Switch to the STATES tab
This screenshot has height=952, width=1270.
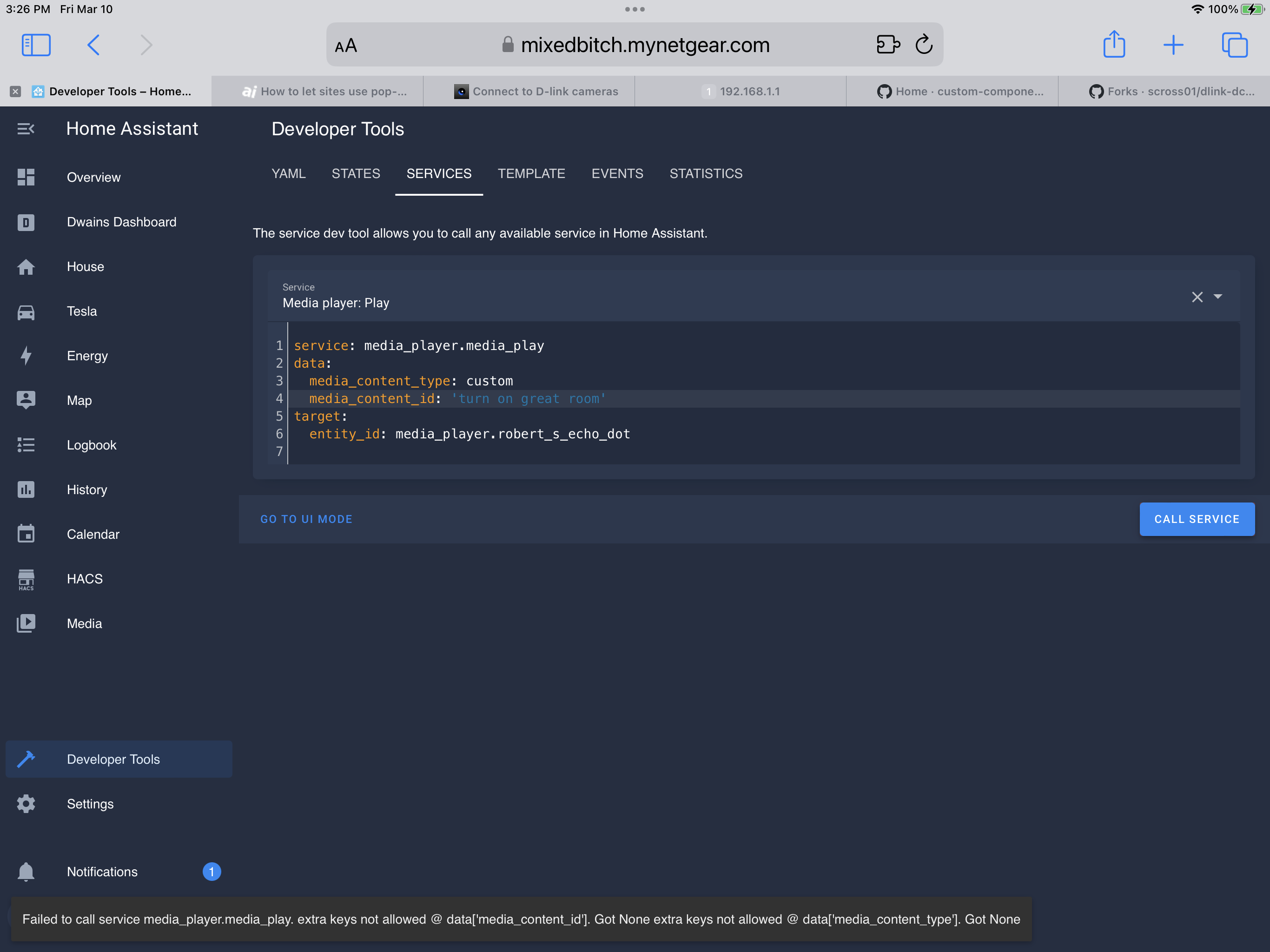[x=356, y=173]
